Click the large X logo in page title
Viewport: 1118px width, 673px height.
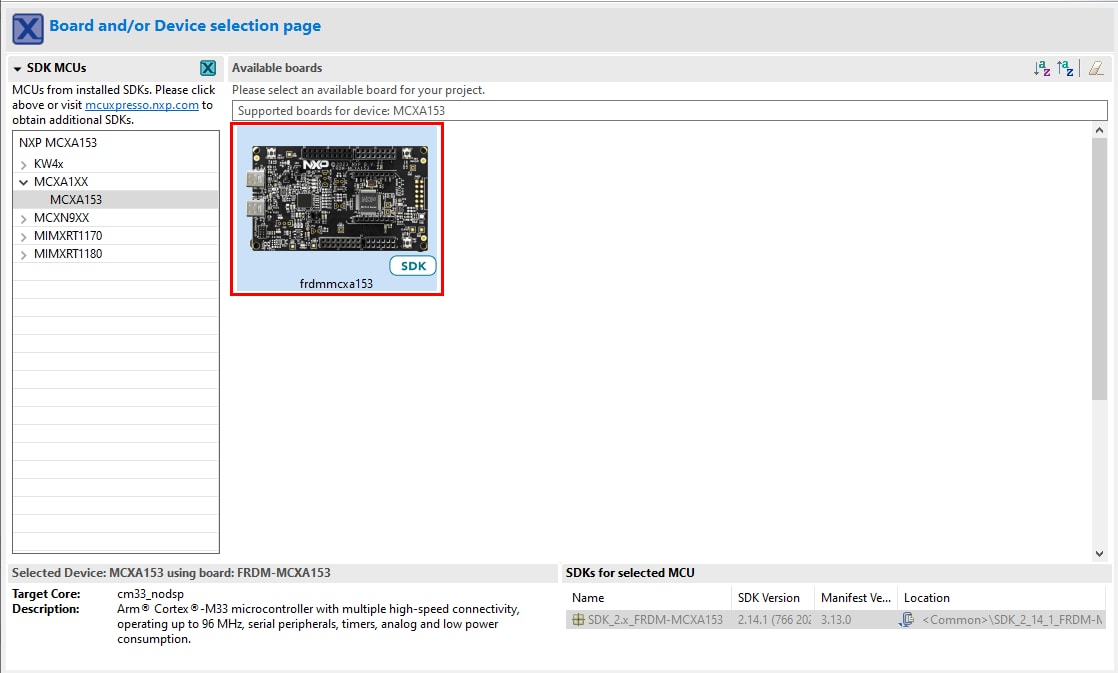(x=27, y=27)
